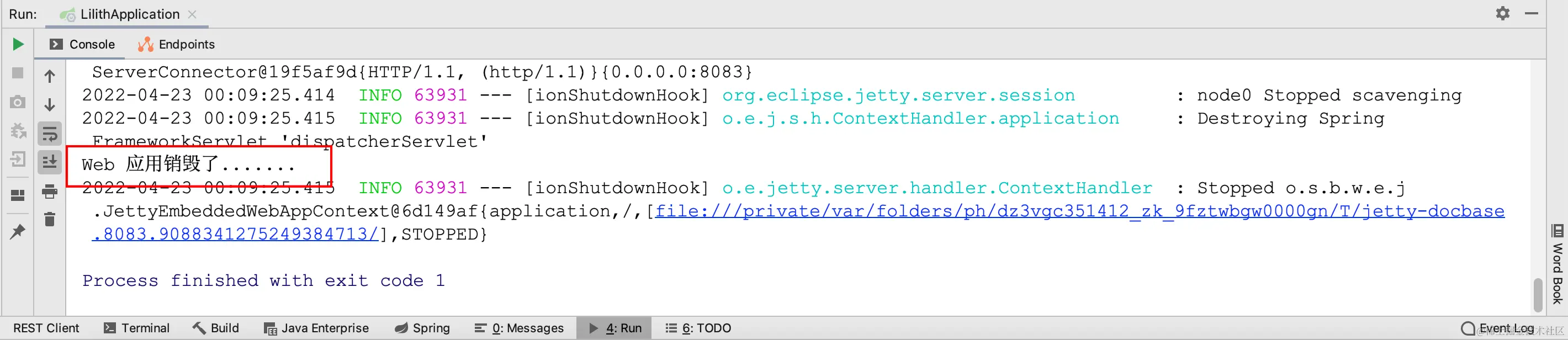
Task: Click the 4: Run tool window button
Action: [x=614, y=328]
